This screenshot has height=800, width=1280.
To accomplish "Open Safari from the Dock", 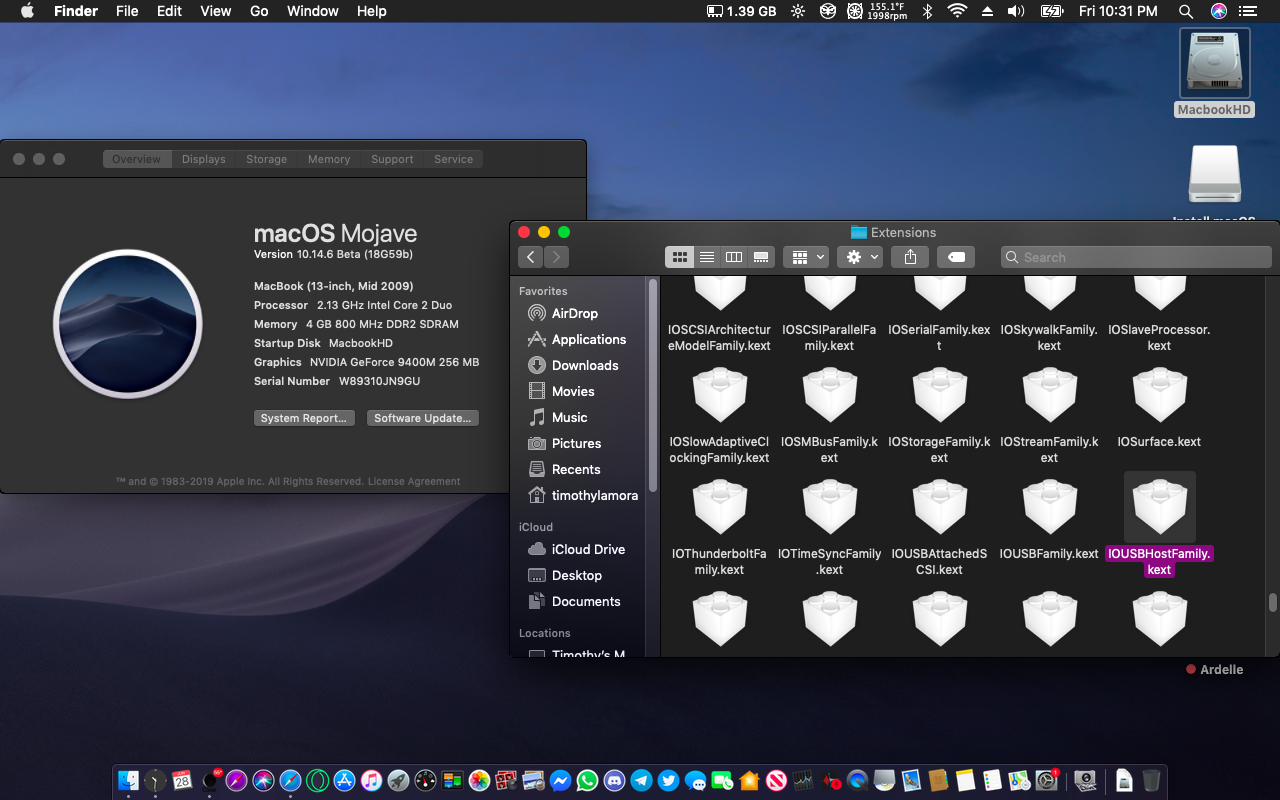I will point(290,780).
